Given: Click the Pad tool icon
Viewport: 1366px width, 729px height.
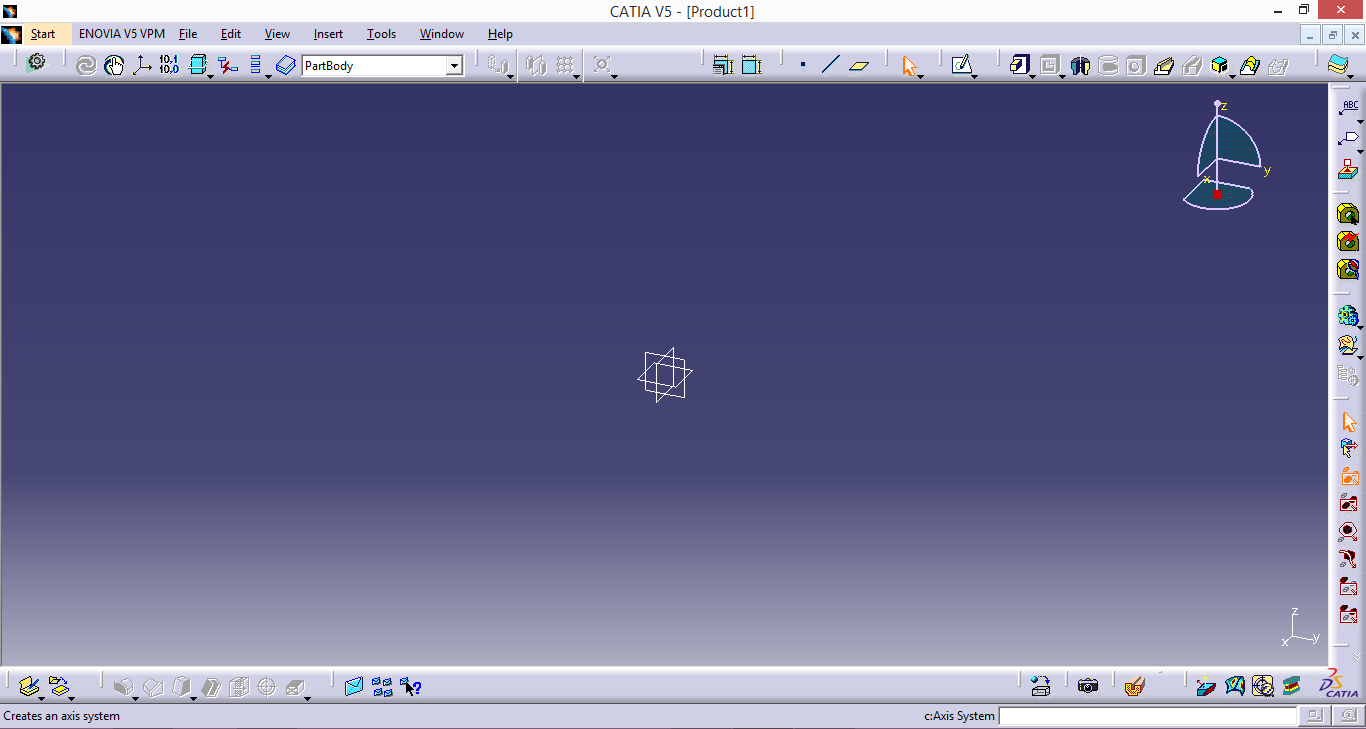Looking at the screenshot, I should [1019, 65].
